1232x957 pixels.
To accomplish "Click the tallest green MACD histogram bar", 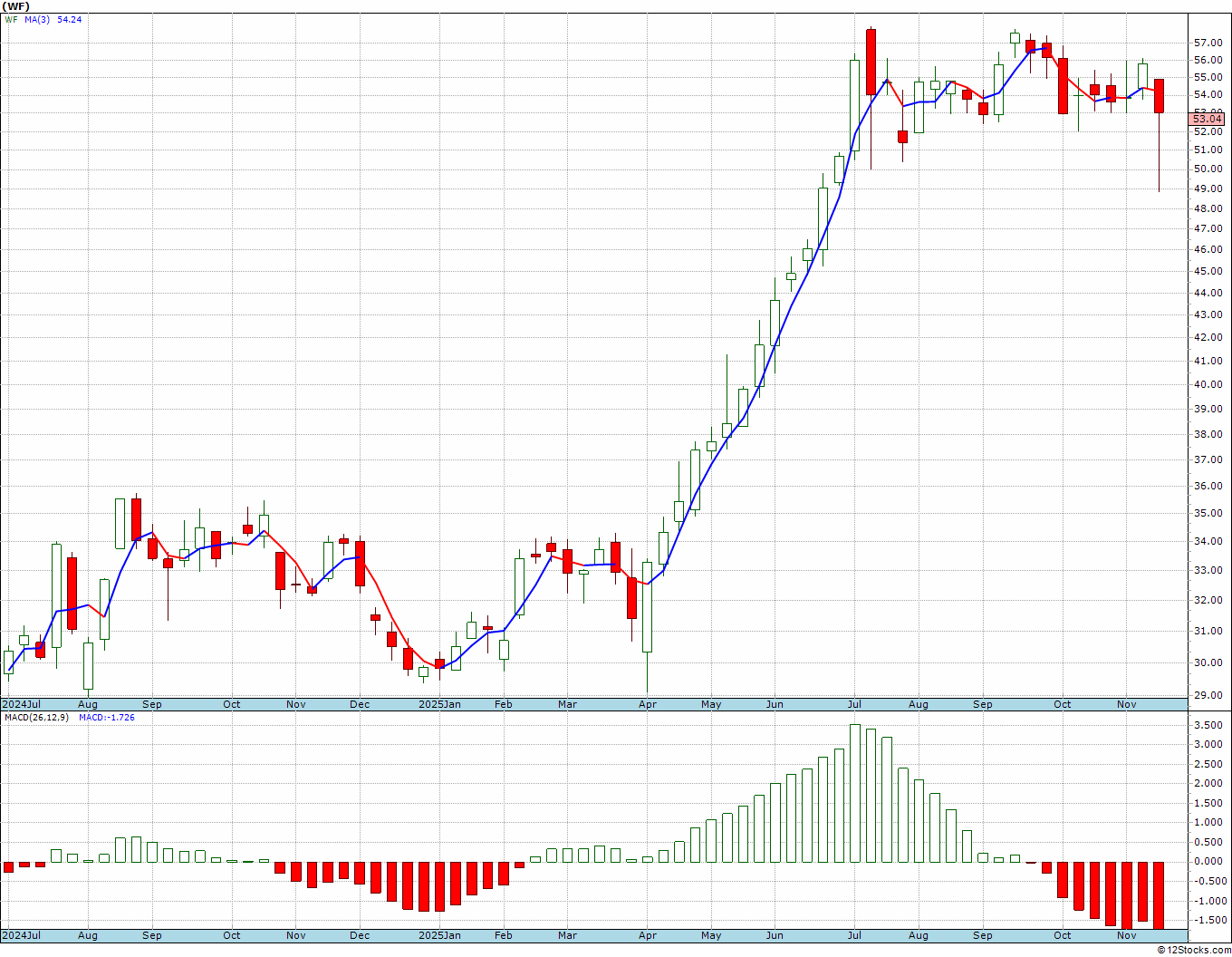I will pyautogui.click(x=855, y=793).
